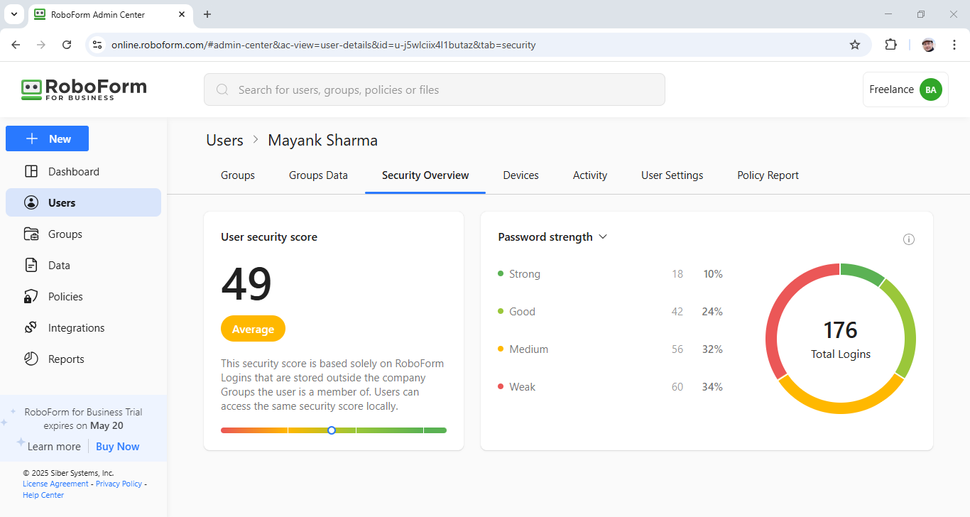The width and height of the screenshot is (970, 517).
Task: Click the Users breadcrumb link
Action: click(225, 141)
